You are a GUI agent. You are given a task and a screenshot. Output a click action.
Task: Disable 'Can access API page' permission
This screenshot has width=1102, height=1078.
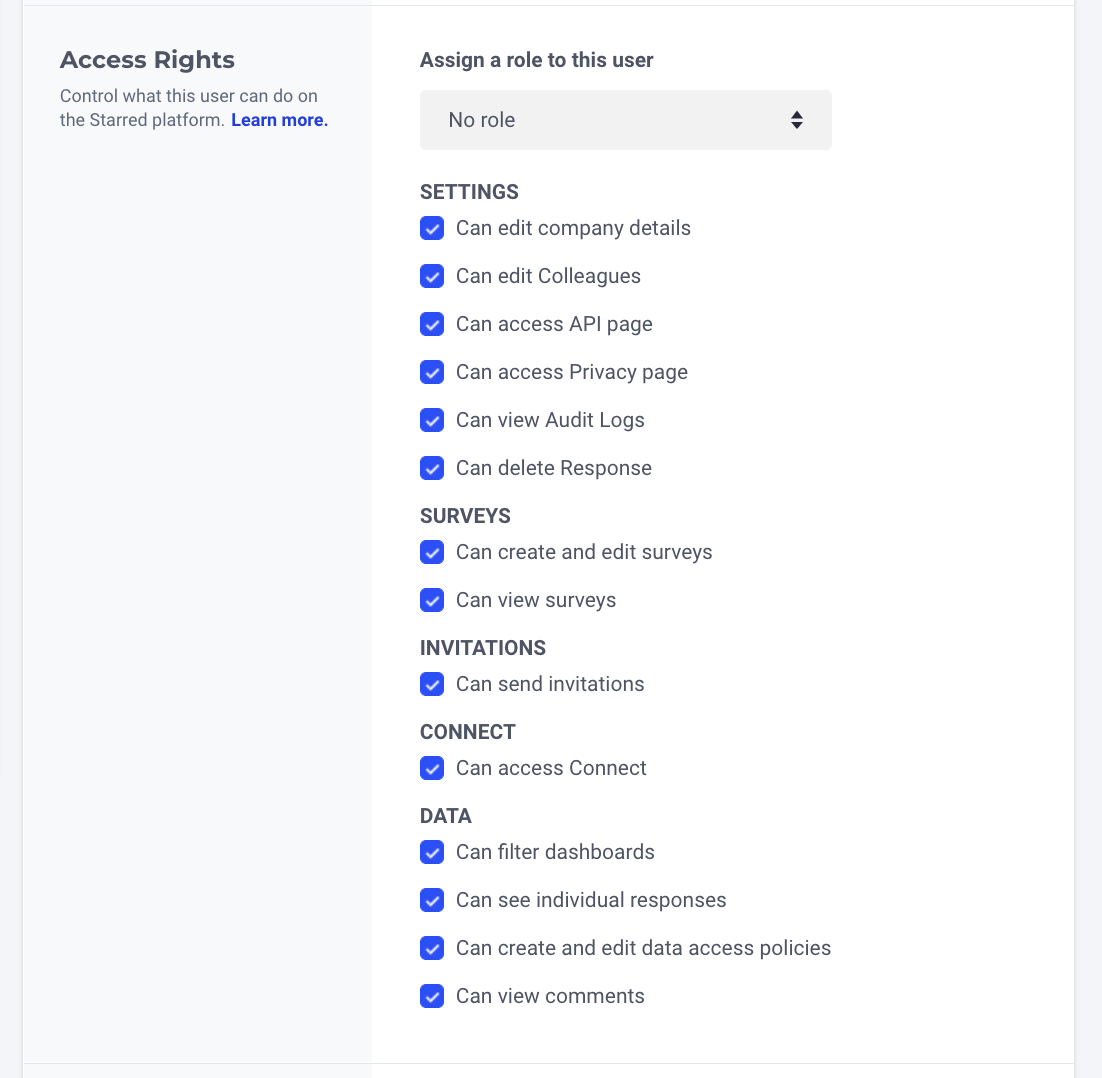coord(432,324)
